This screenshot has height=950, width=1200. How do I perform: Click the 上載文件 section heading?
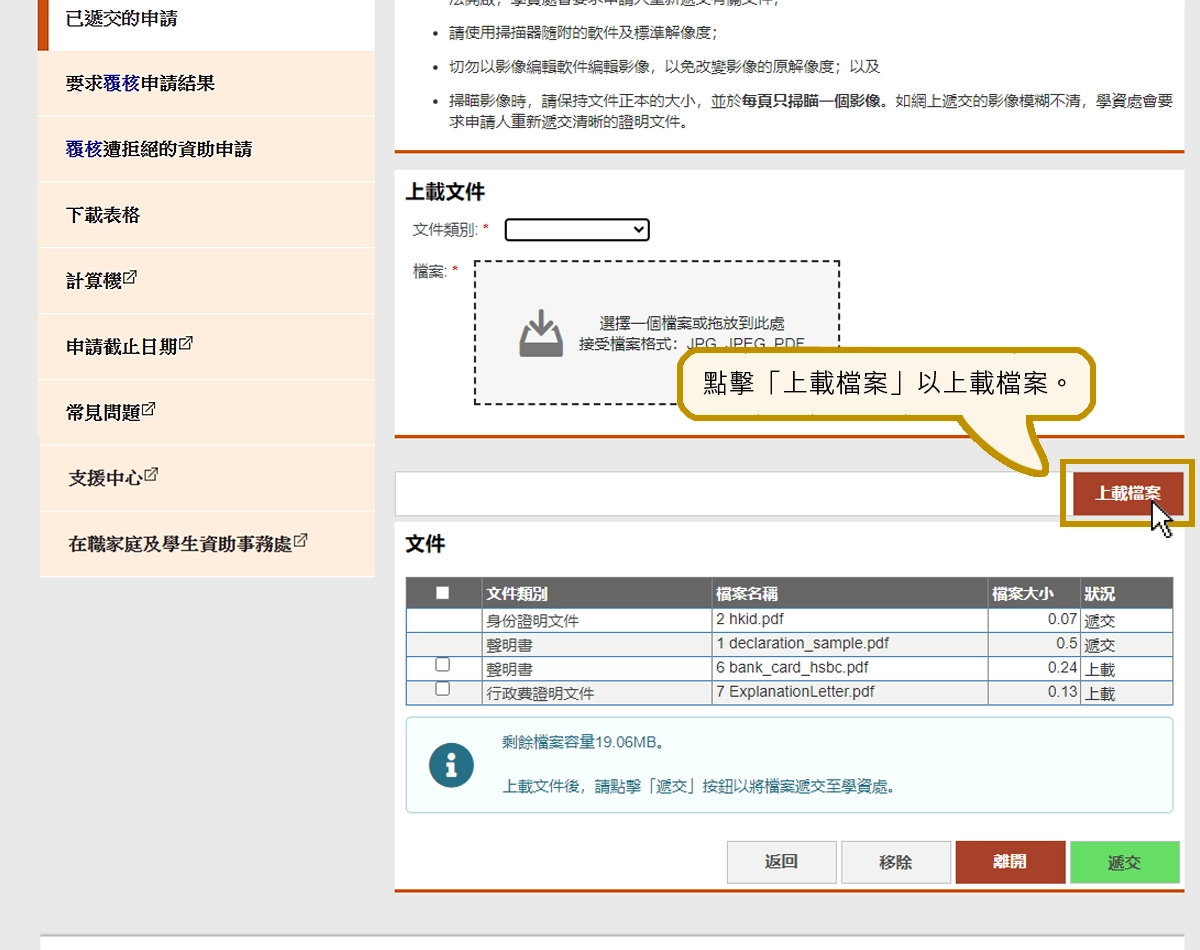click(445, 191)
